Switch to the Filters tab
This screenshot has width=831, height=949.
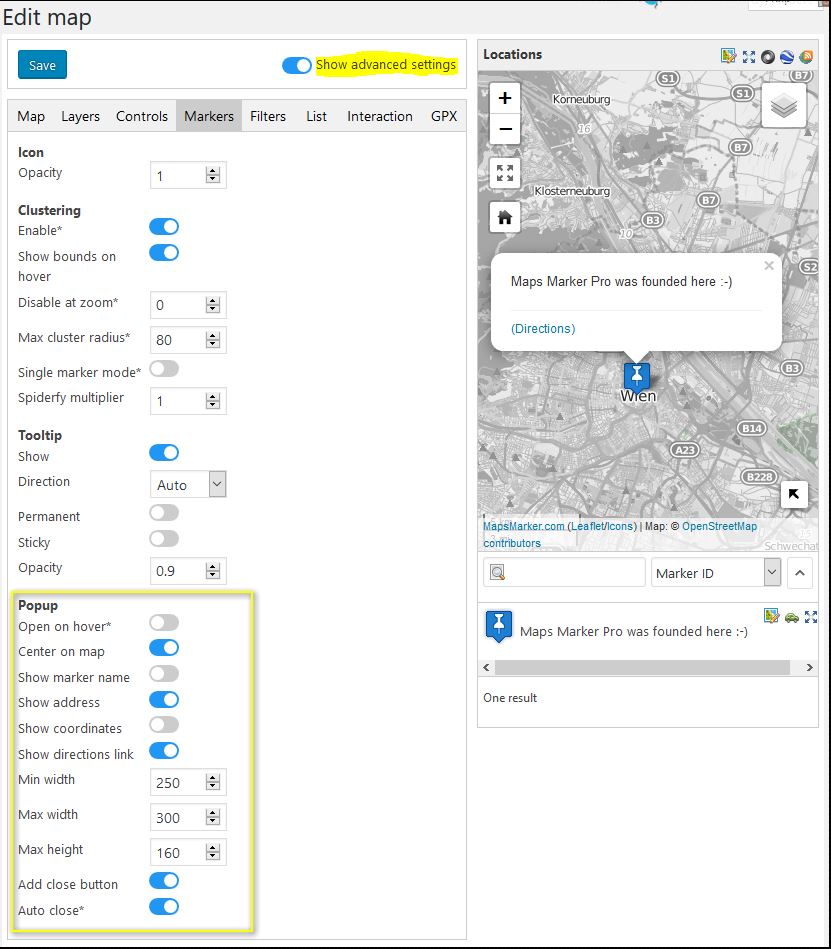pos(268,116)
